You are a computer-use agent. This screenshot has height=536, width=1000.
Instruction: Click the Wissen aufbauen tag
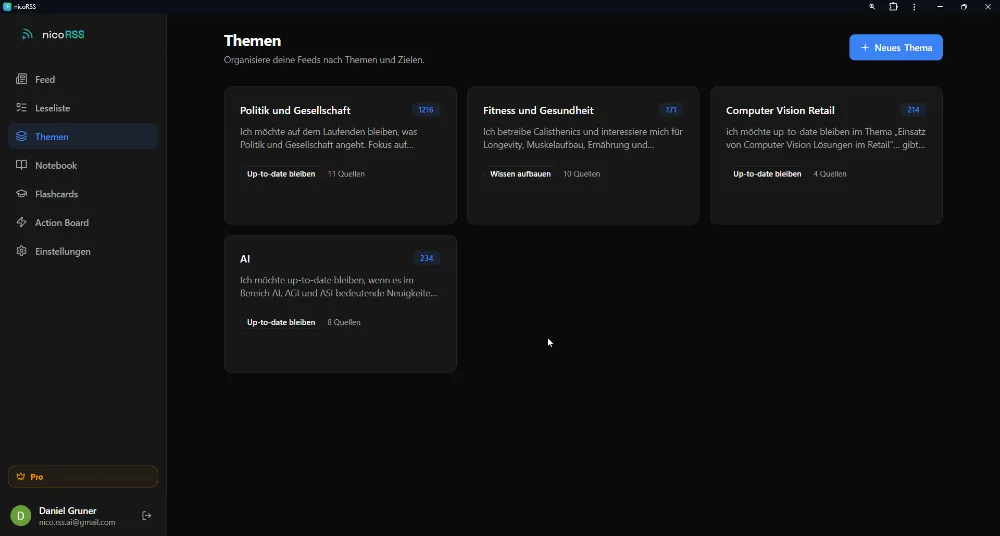click(x=520, y=174)
